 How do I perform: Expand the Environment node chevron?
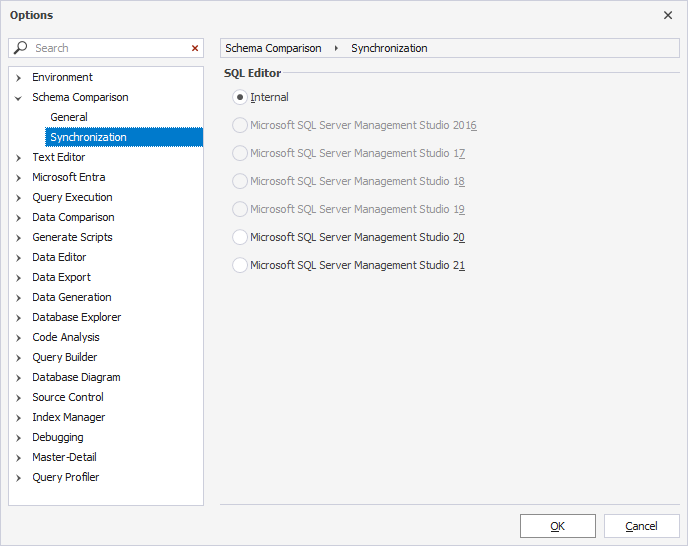click(18, 78)
